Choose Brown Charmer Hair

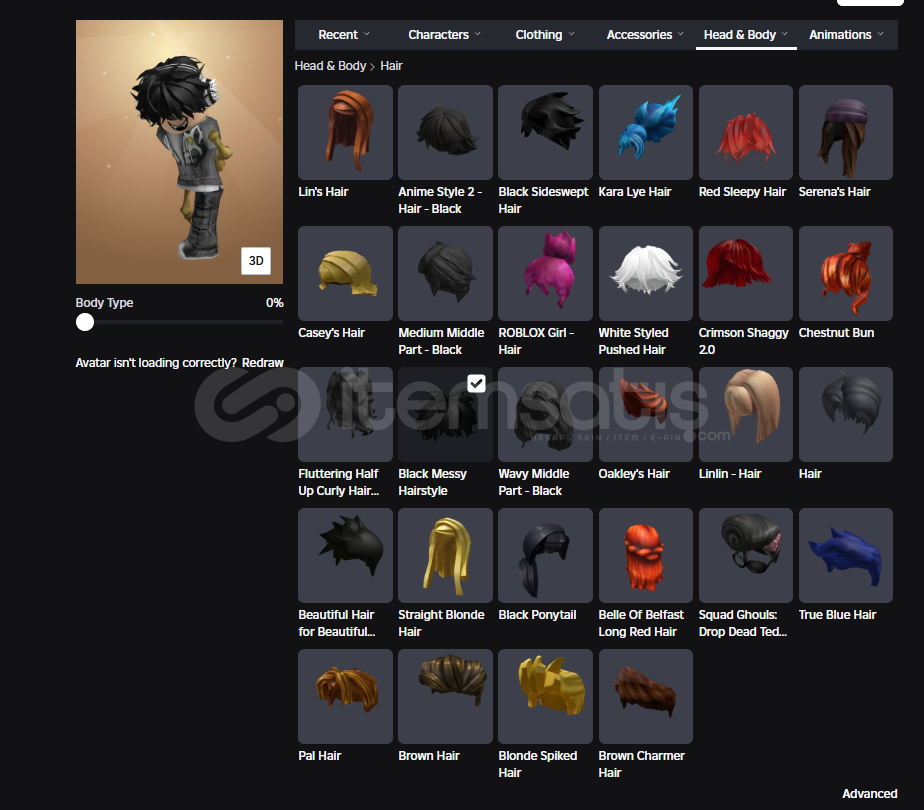646,696
